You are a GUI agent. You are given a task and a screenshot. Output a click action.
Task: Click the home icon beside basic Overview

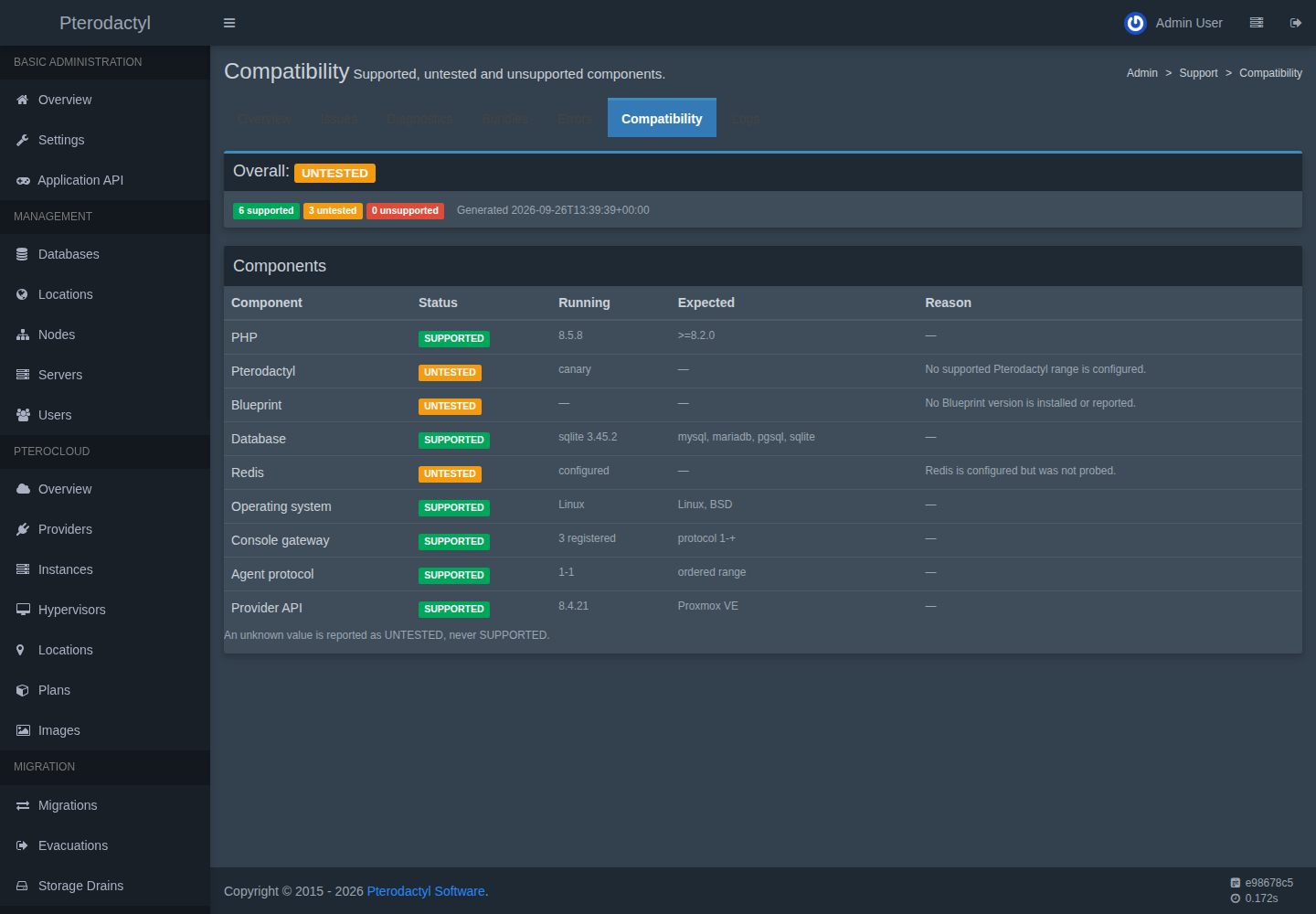coord(23,100)
